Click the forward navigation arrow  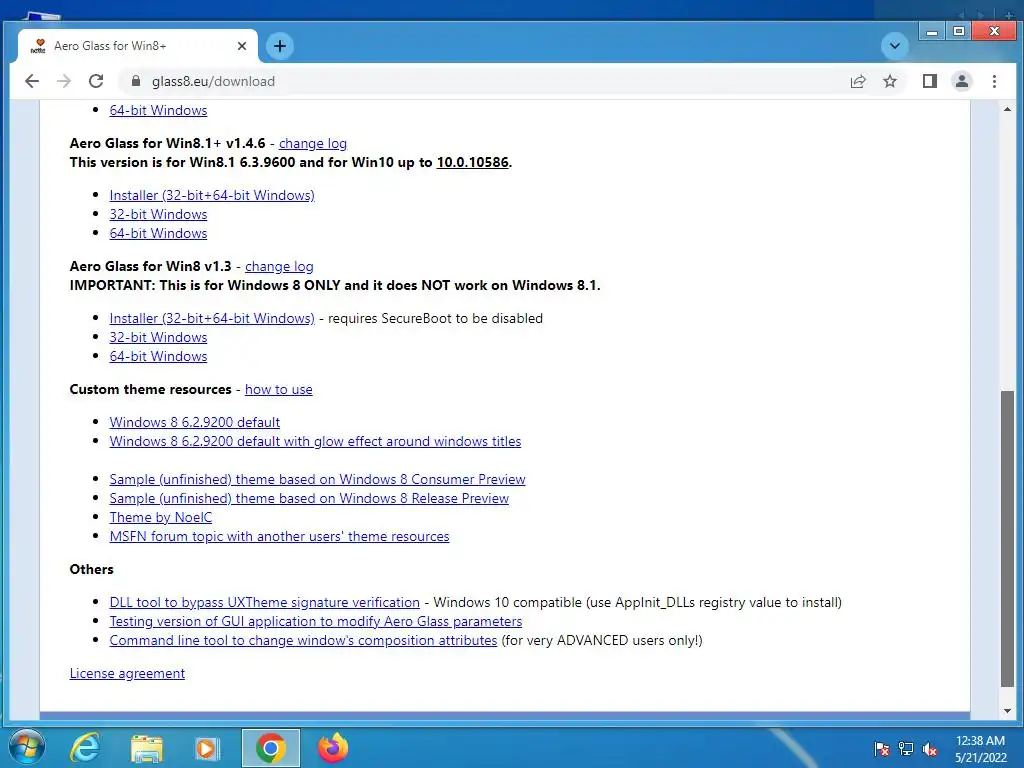point(64,81)
